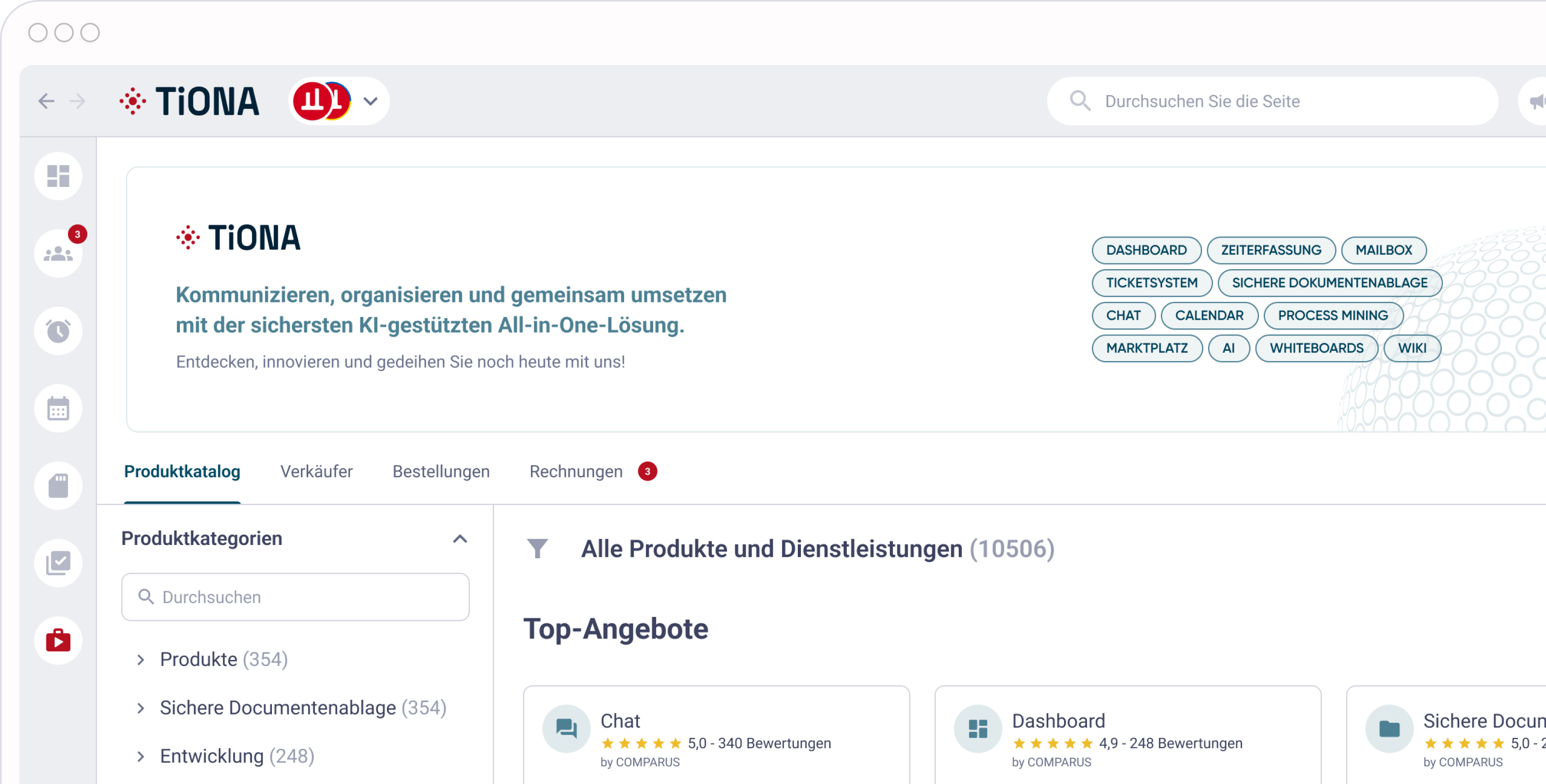Switch to the Rechnungen tab

575,471
